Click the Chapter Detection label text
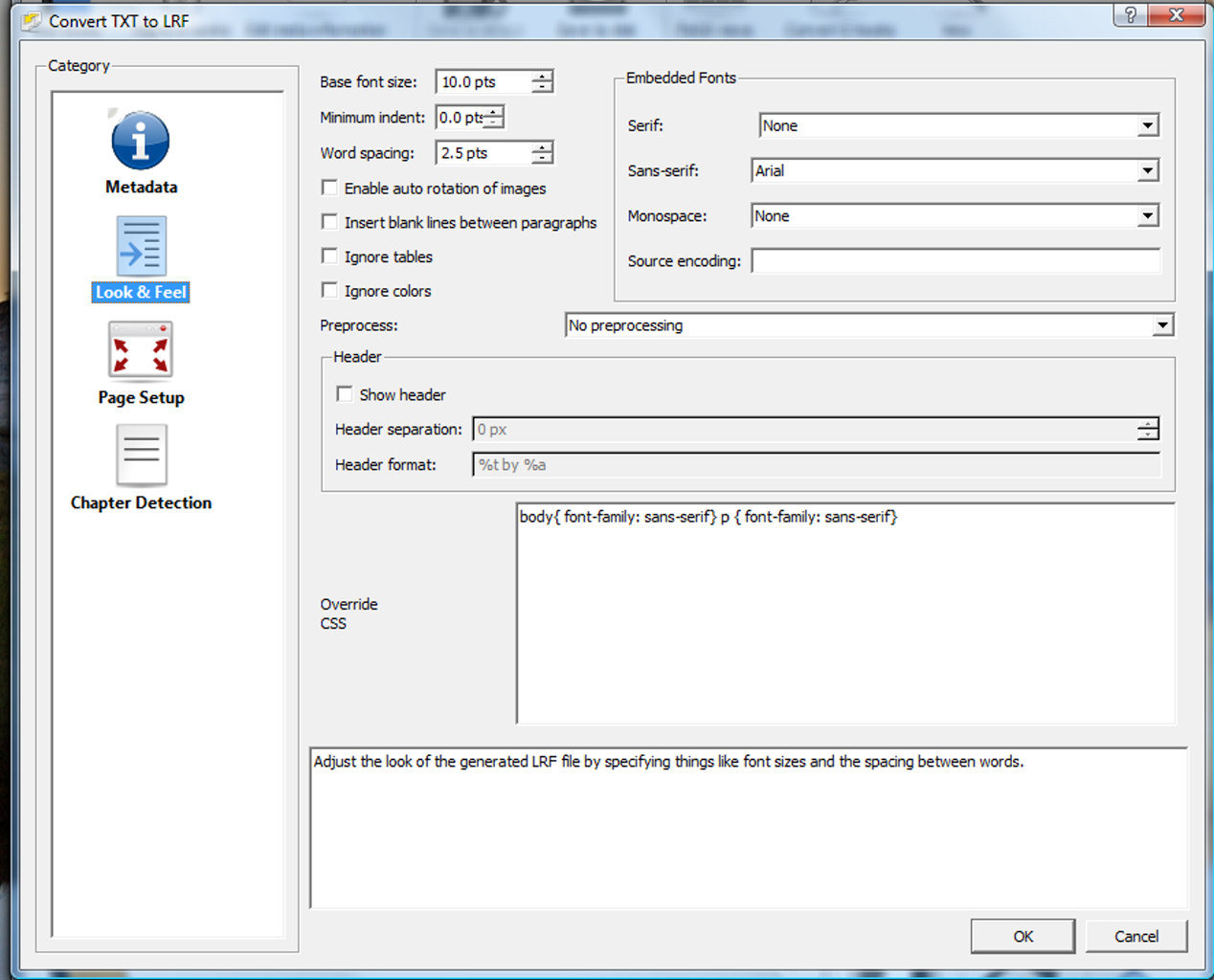 (142, 502)
